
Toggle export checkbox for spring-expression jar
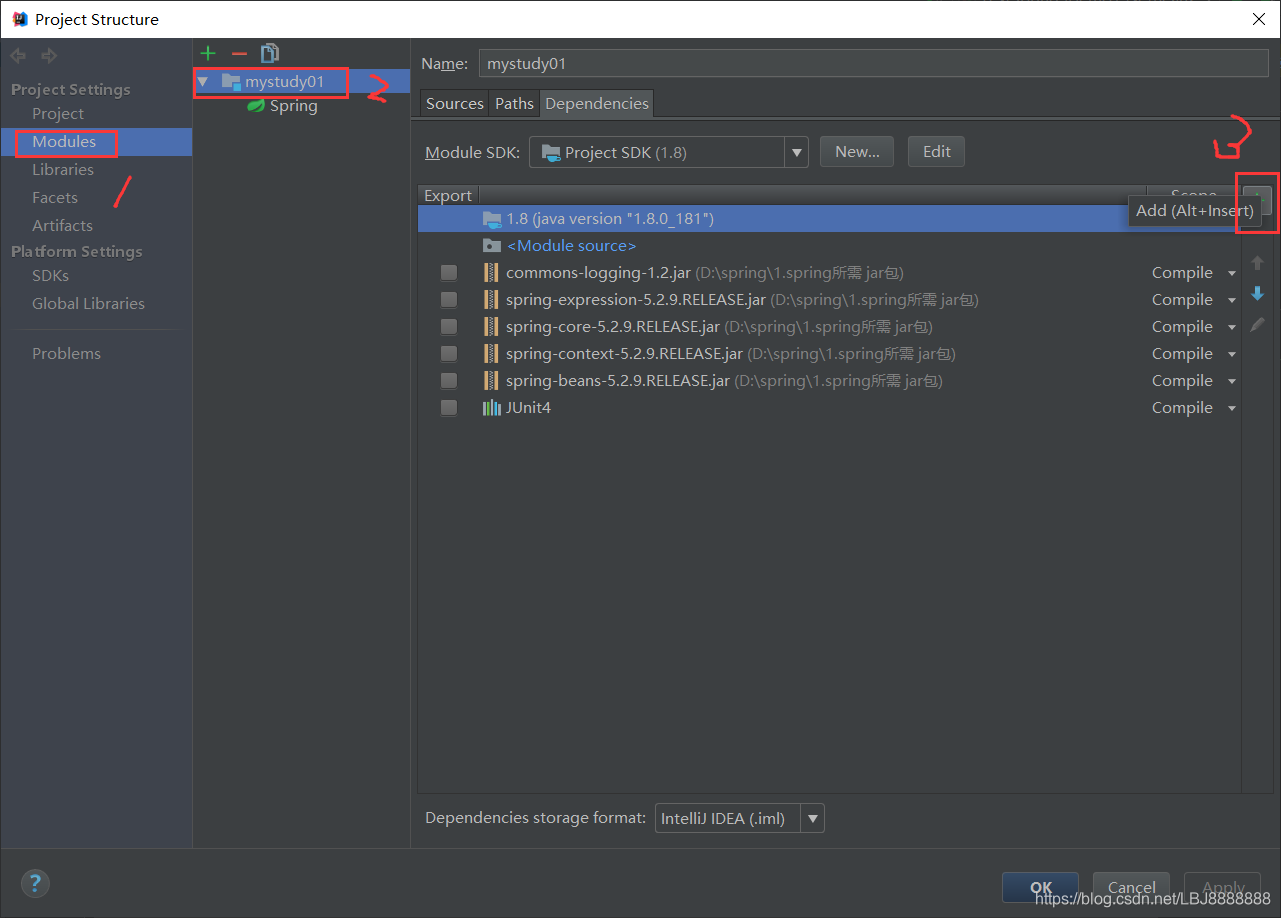(x=449, y=299)
